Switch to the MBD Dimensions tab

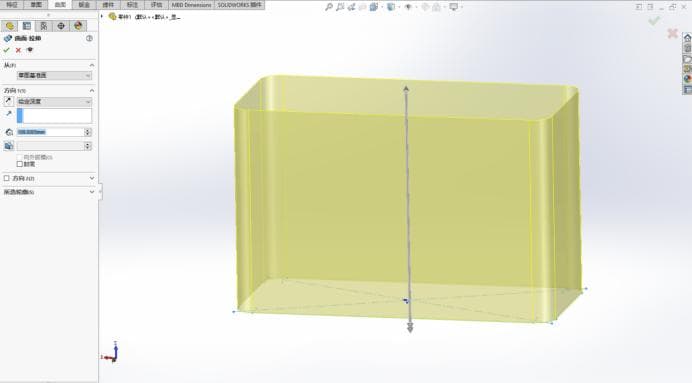coord(192,5)
